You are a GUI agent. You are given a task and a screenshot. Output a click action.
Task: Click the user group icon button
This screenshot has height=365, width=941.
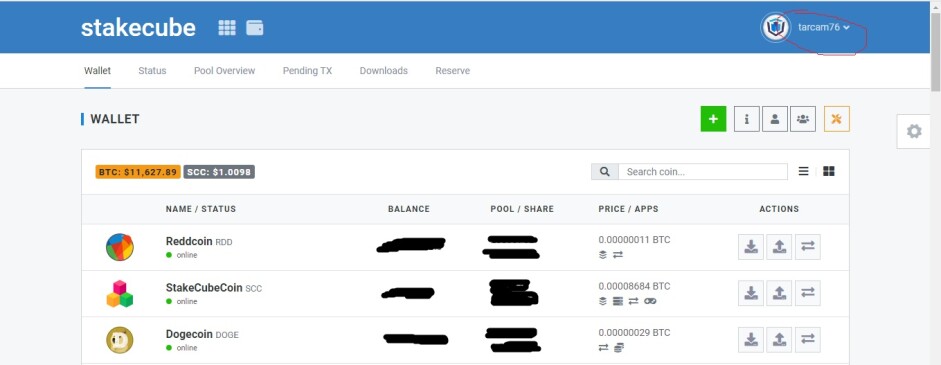point(803,119)
